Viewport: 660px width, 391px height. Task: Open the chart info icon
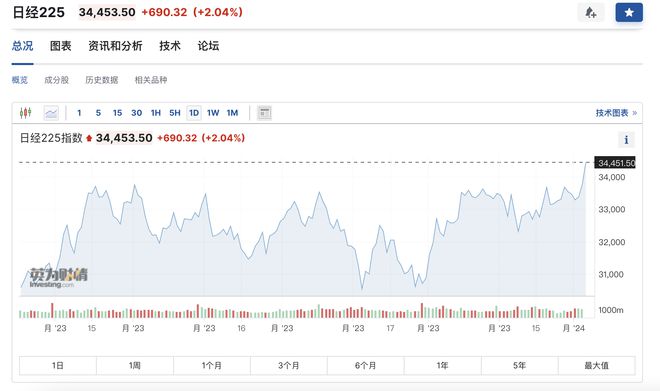tap(626, 140)
